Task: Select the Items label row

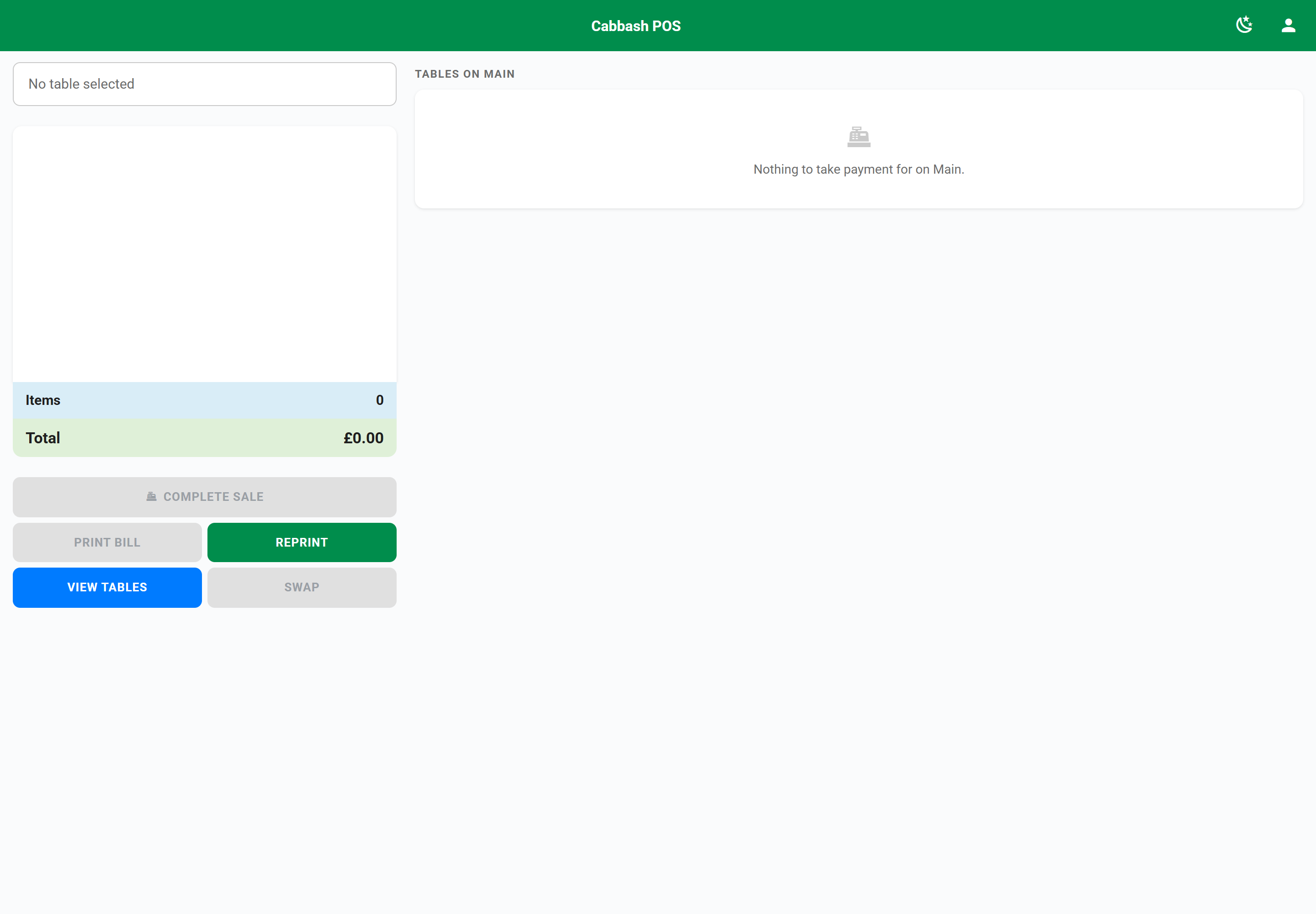Action: (204, 400)
